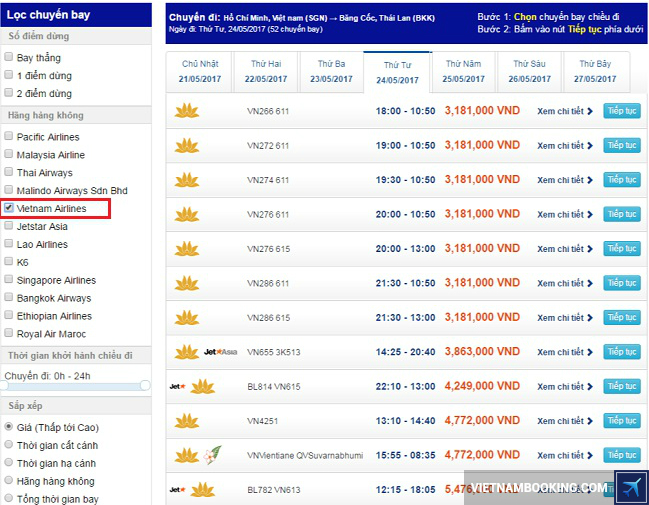Select Singapore Airlines checkbox
Viewport: 649px width, 505px height.
pos(8,279)
